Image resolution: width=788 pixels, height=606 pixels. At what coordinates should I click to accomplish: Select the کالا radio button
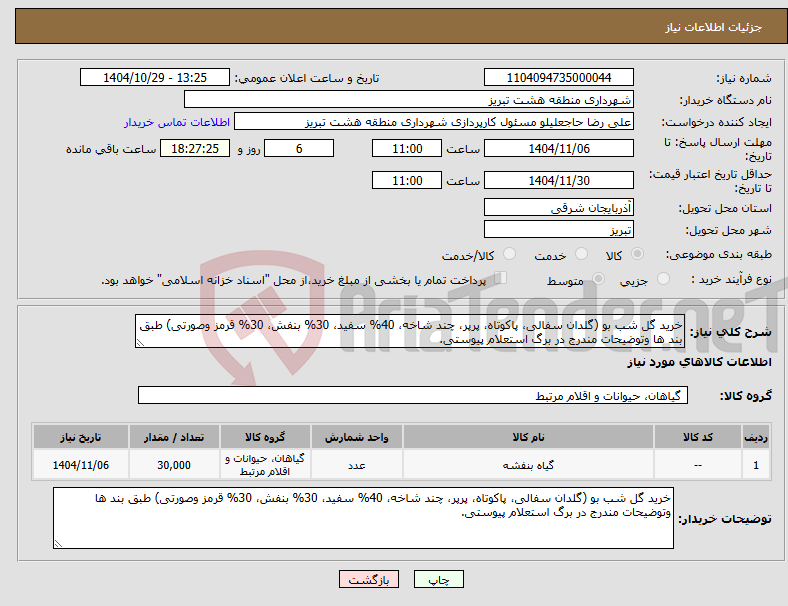coord(637,254)
